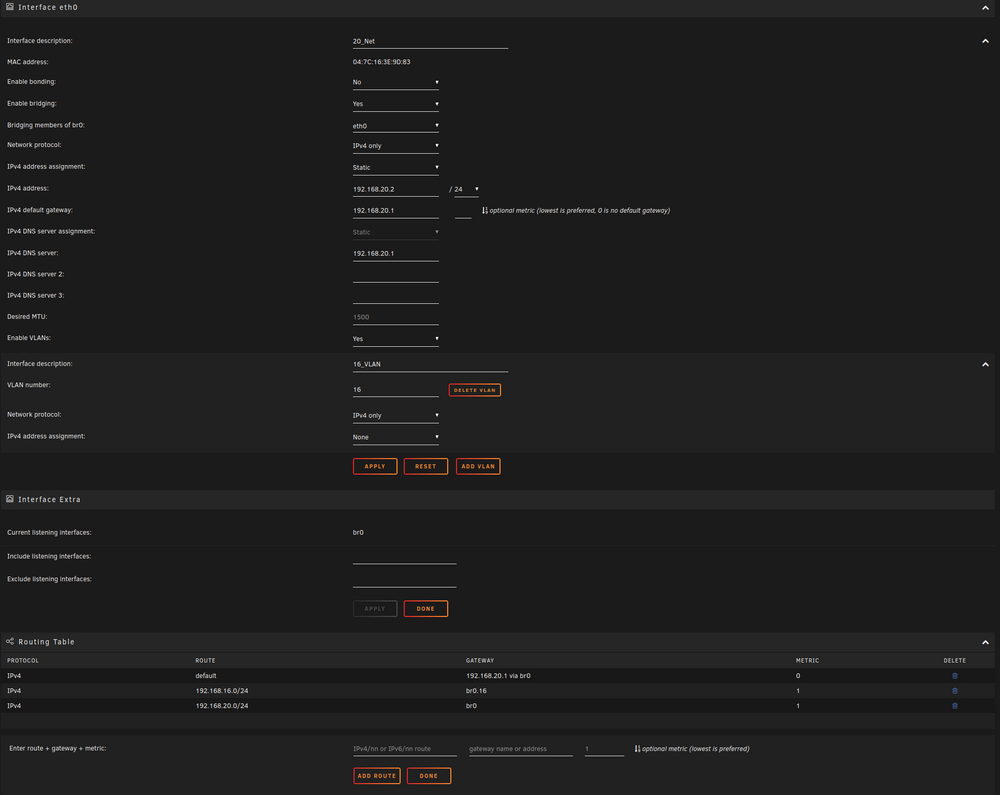The width and height of the screenshot is (1000, 795).
Task: Open the Enable bonding dropdown
Action: 395,82
